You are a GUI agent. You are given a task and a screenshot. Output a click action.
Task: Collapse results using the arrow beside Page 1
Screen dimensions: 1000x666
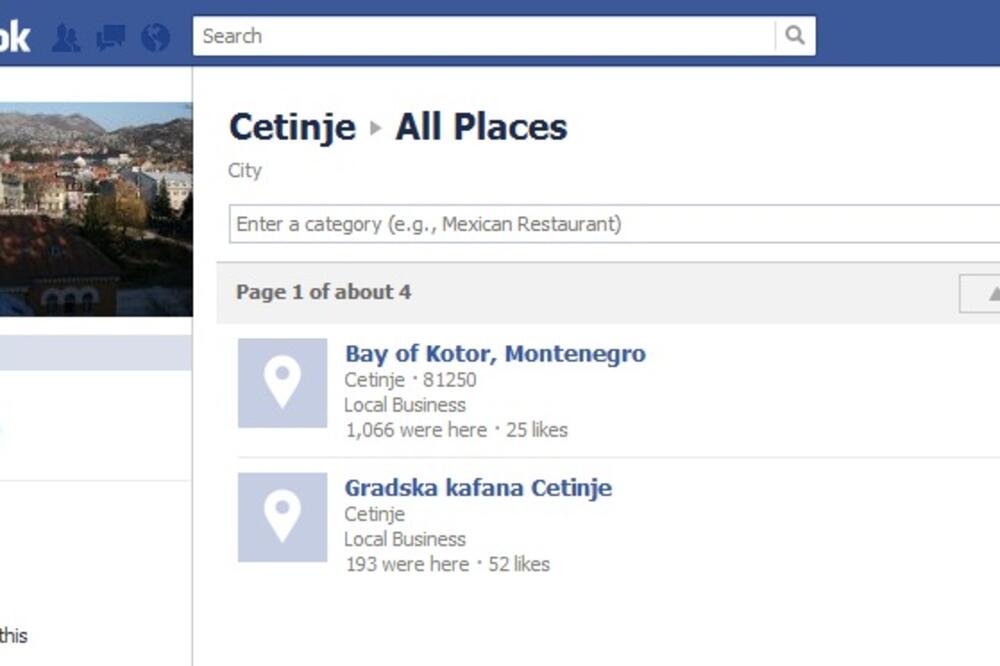coord(993,291)
